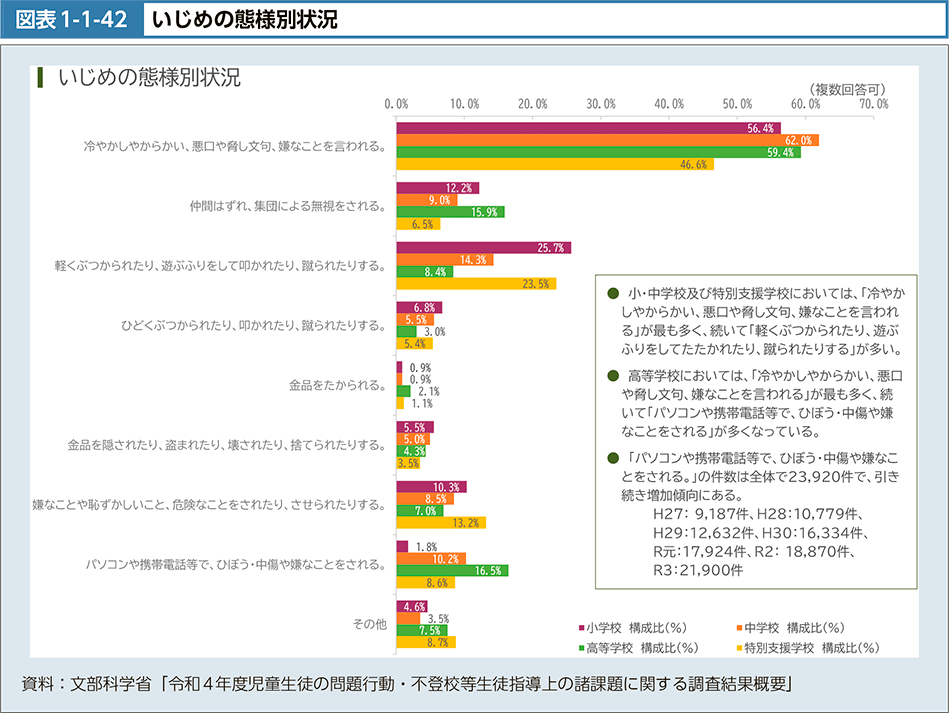The height and width of the screenshot is (713, 949).
Task: Click the 特別支援学校 legend color marker
Action: click(738, 648)
